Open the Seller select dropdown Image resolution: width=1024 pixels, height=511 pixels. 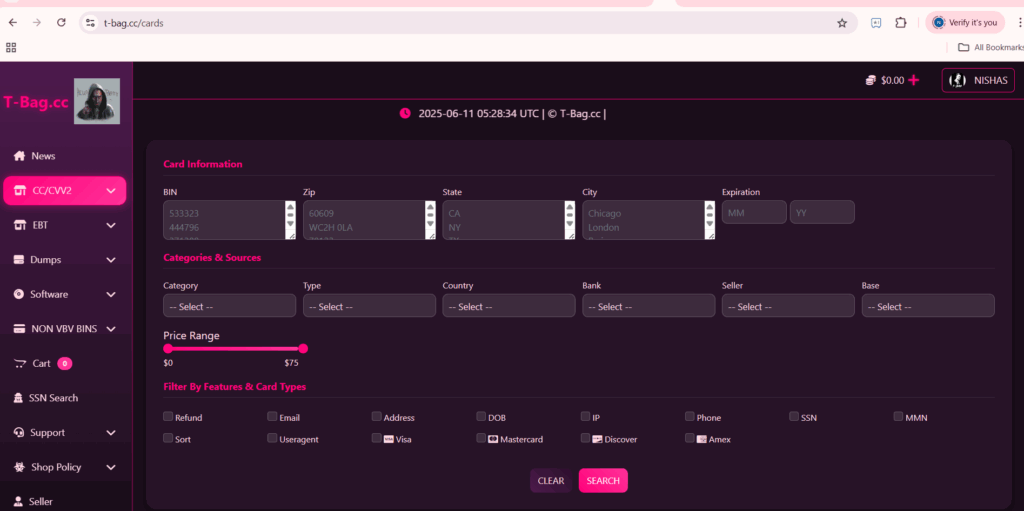[x=788, y=306]
